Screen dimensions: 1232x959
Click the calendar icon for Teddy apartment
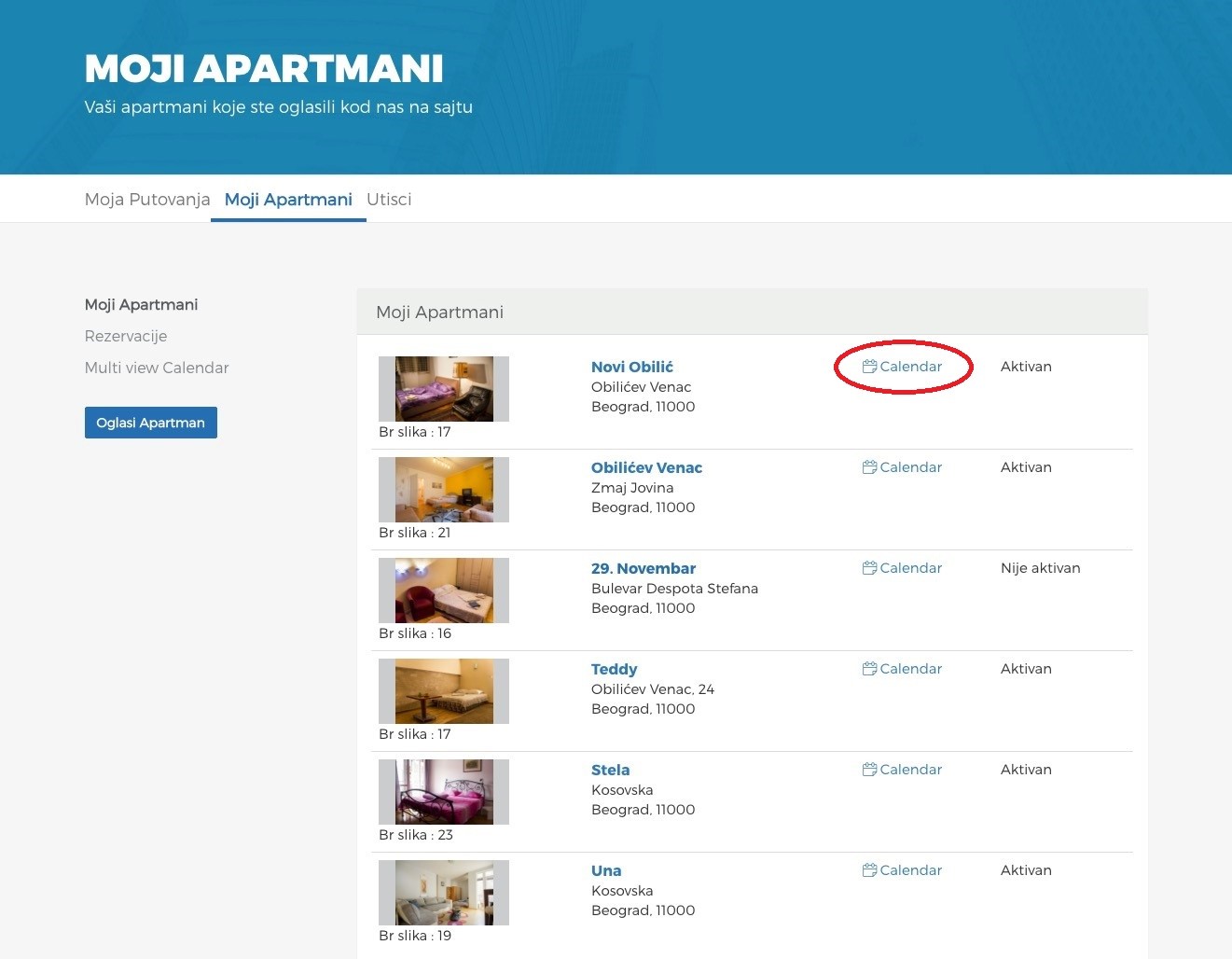869,669
